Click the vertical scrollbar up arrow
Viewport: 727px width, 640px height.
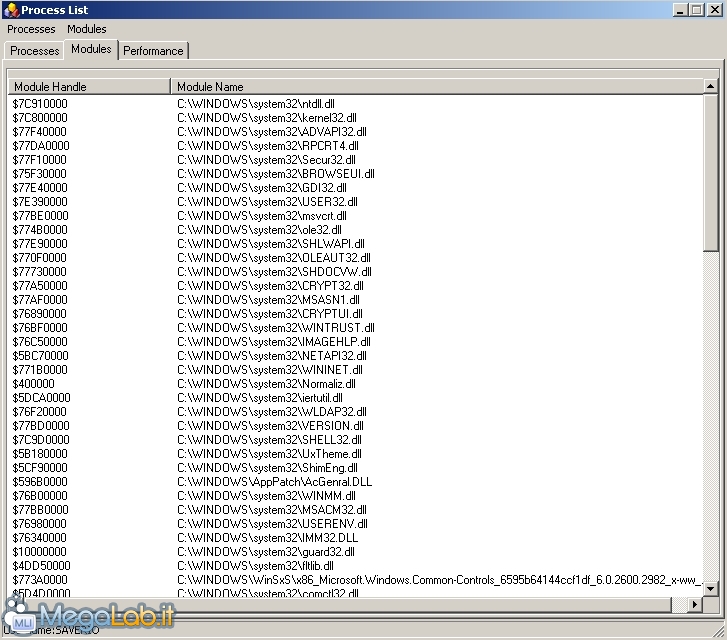(x=710, y=86)
